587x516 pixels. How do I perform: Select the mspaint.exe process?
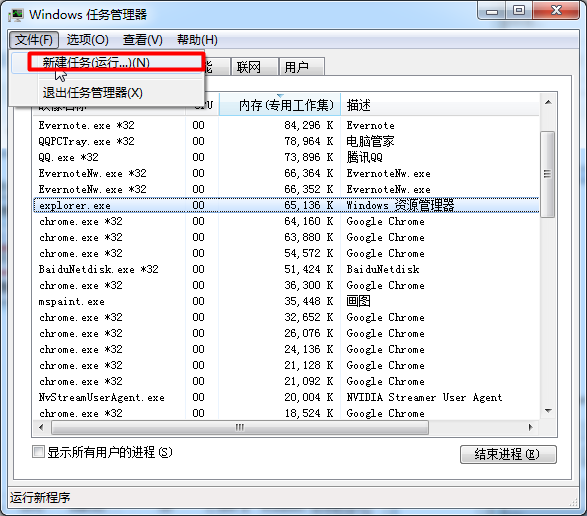coord(286,301)
